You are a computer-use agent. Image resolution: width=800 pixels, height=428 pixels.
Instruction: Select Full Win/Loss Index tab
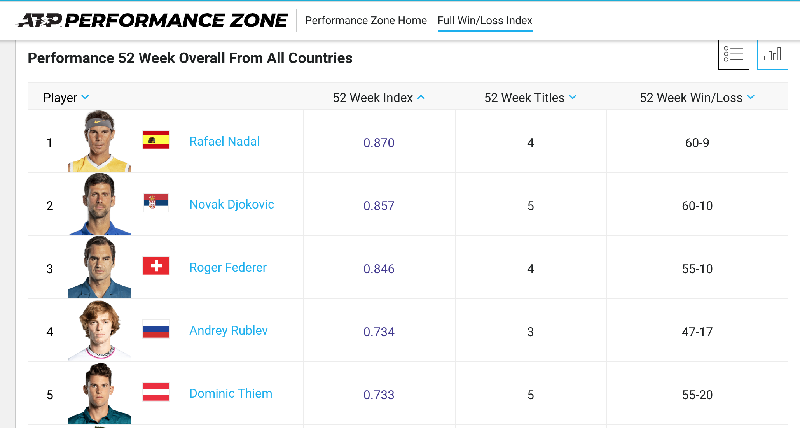pos(485,20)
